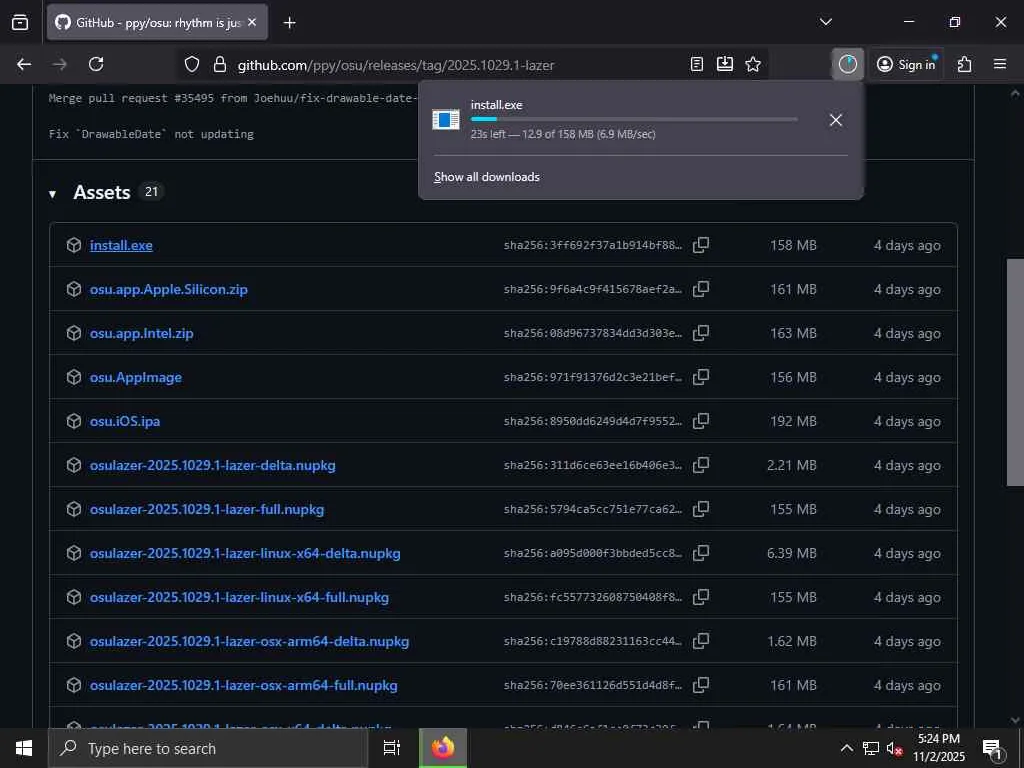Open tracking protection shield info

(191, 64)
